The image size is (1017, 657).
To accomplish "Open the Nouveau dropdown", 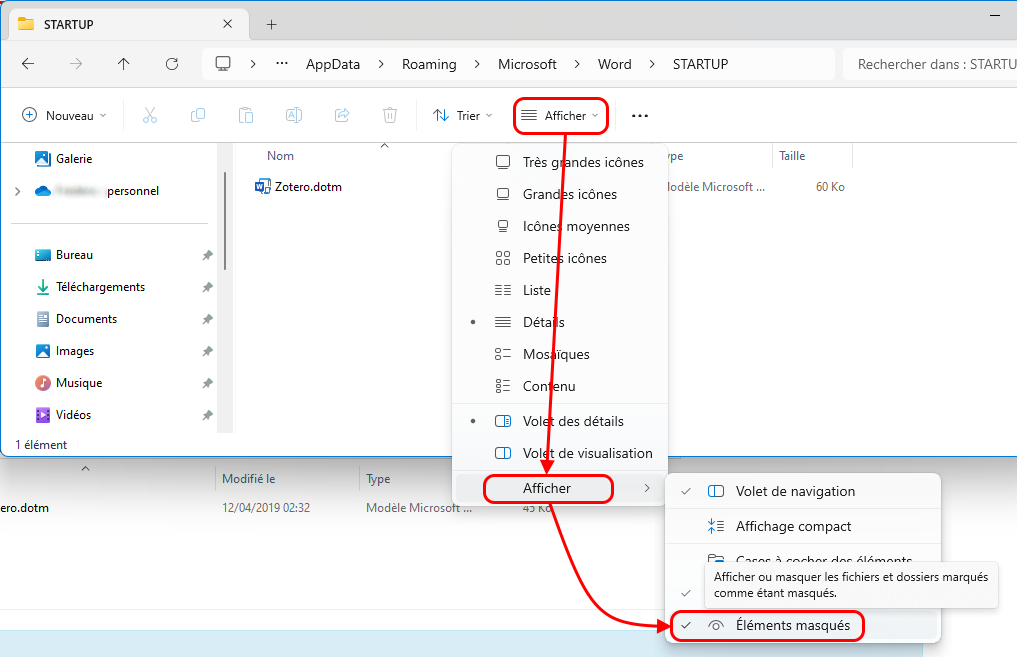I will pos(64,116).
